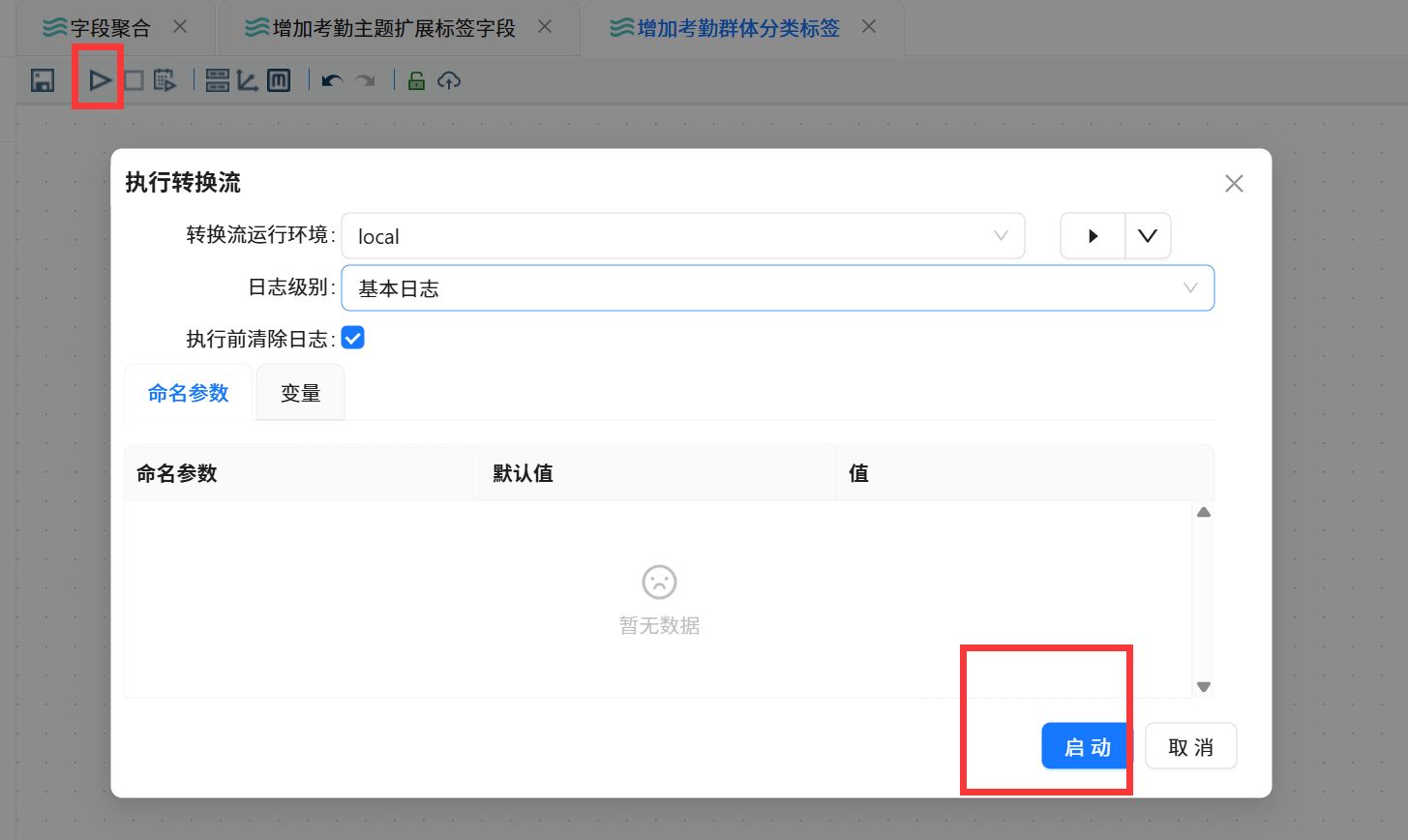Click the undo arrow icon
Viewport: 1408px width, 840px height.
coord(332,81)
